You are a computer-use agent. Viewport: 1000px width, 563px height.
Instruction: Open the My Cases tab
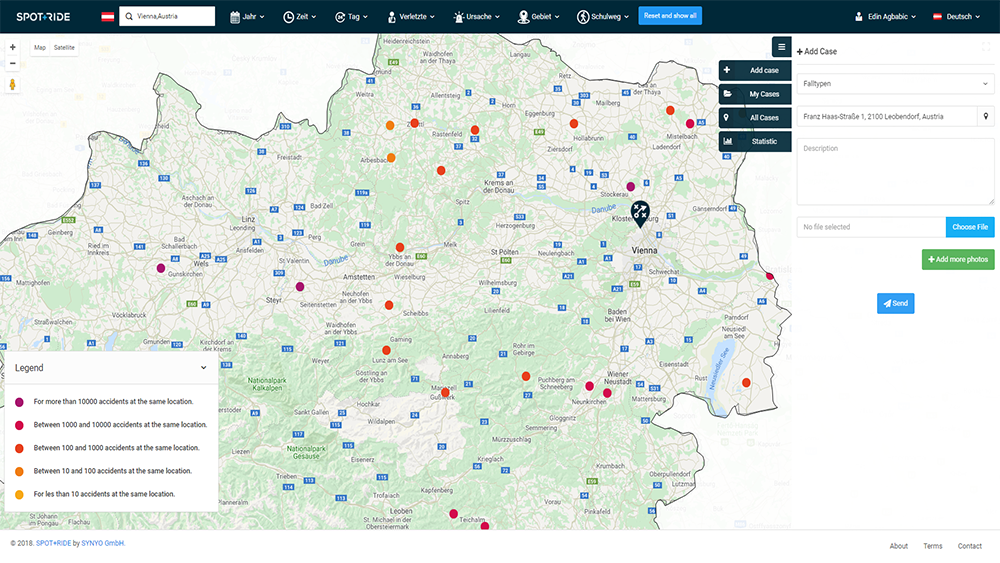coord(755,94)
